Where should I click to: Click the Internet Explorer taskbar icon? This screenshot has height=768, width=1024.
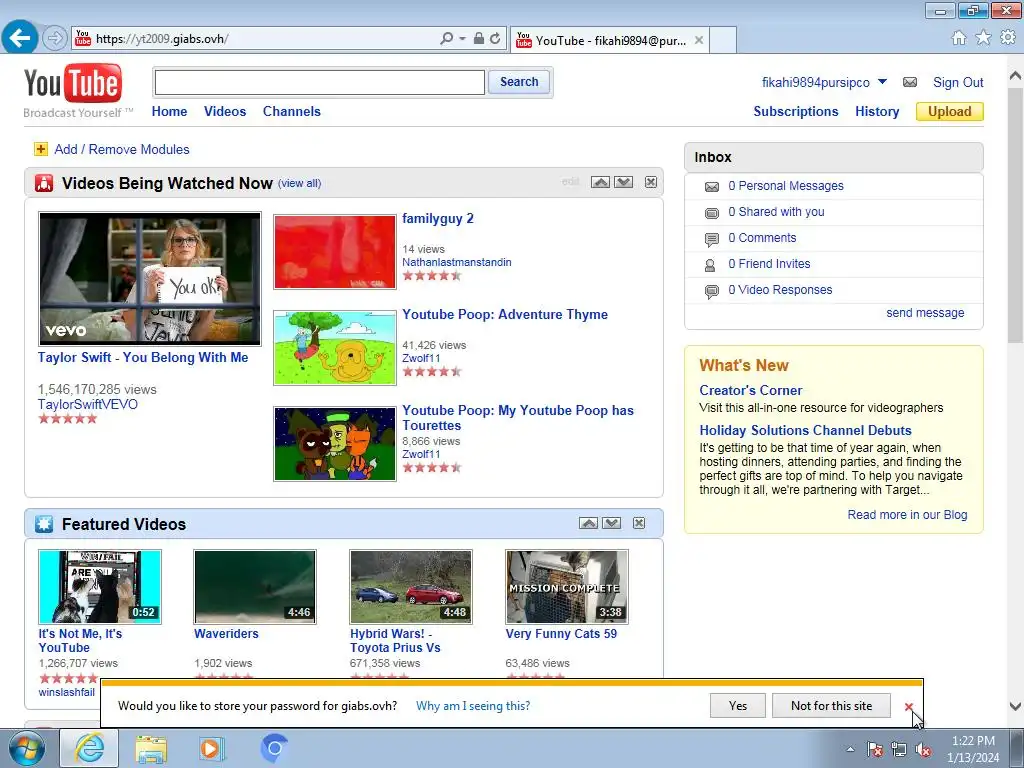point(89,748)
